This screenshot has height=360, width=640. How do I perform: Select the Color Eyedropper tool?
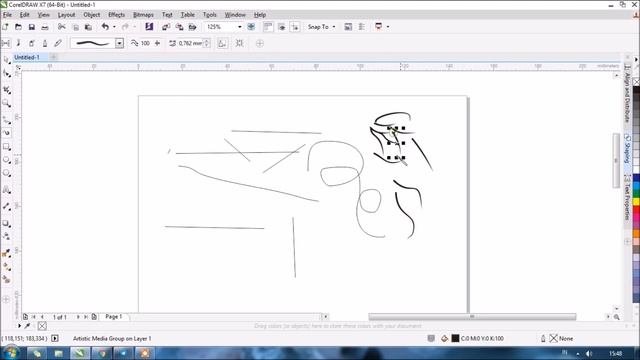pos(7,253)
